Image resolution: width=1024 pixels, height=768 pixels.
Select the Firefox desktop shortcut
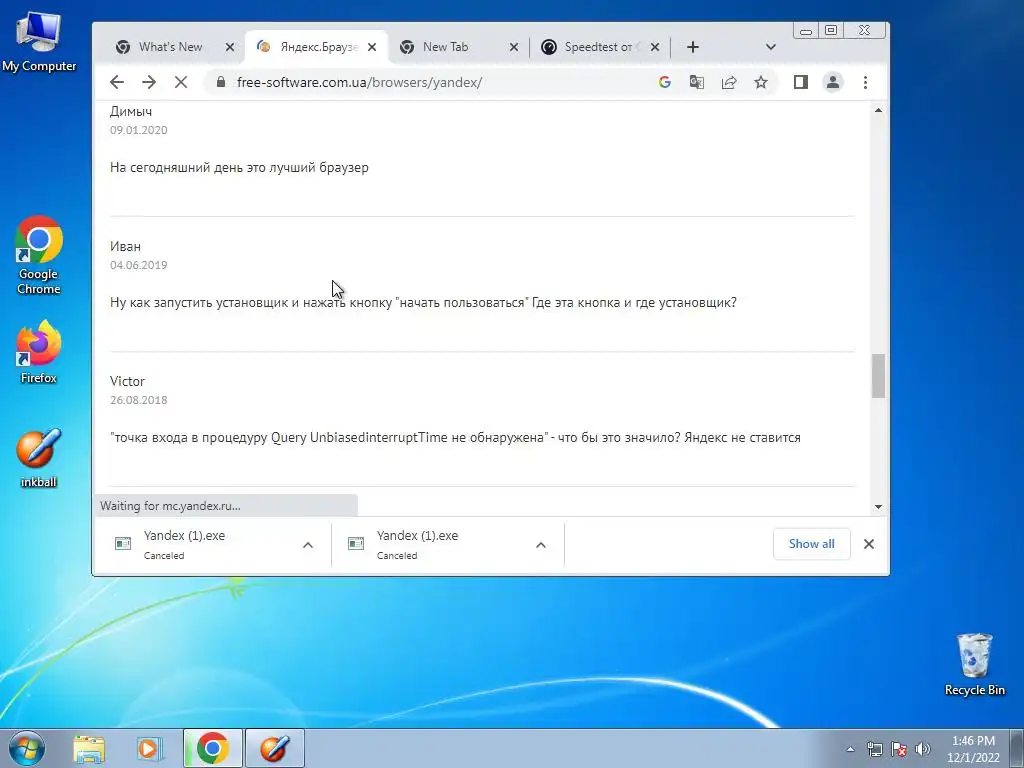pyautogui.click(x=39, y=352)
